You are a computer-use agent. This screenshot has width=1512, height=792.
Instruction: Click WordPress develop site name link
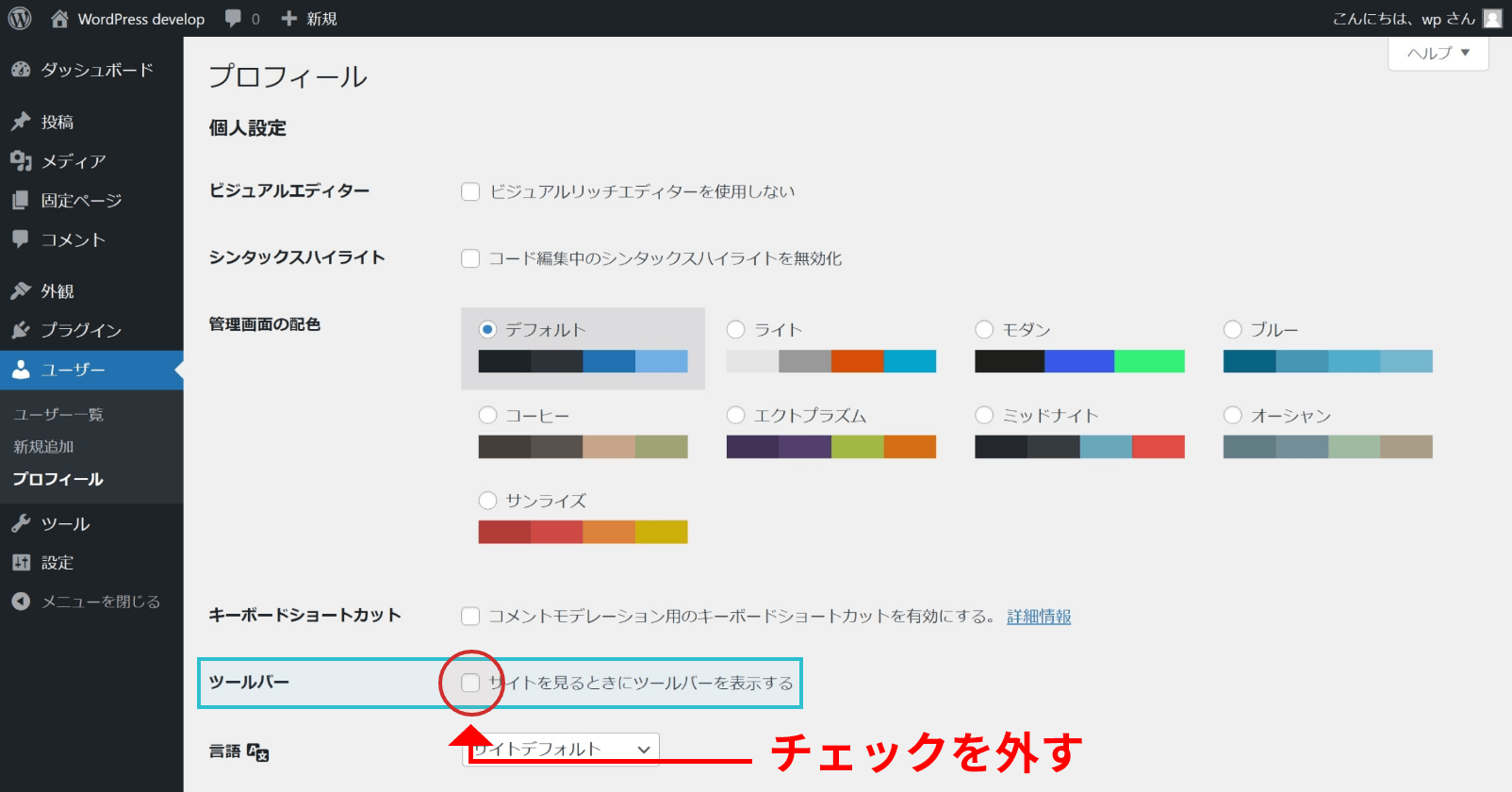pos(141,19)
